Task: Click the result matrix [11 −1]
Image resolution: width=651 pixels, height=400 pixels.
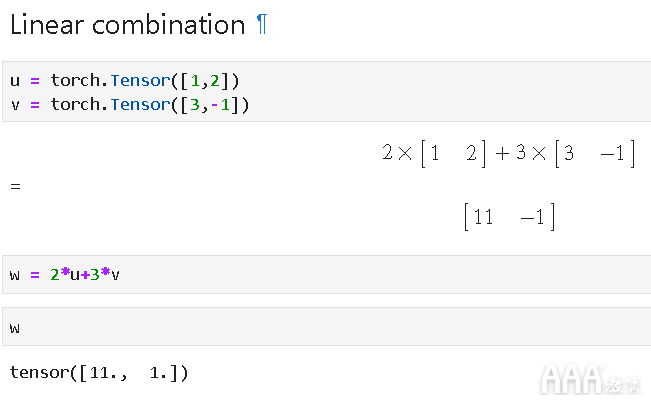Action: click(x=509, y=216)
